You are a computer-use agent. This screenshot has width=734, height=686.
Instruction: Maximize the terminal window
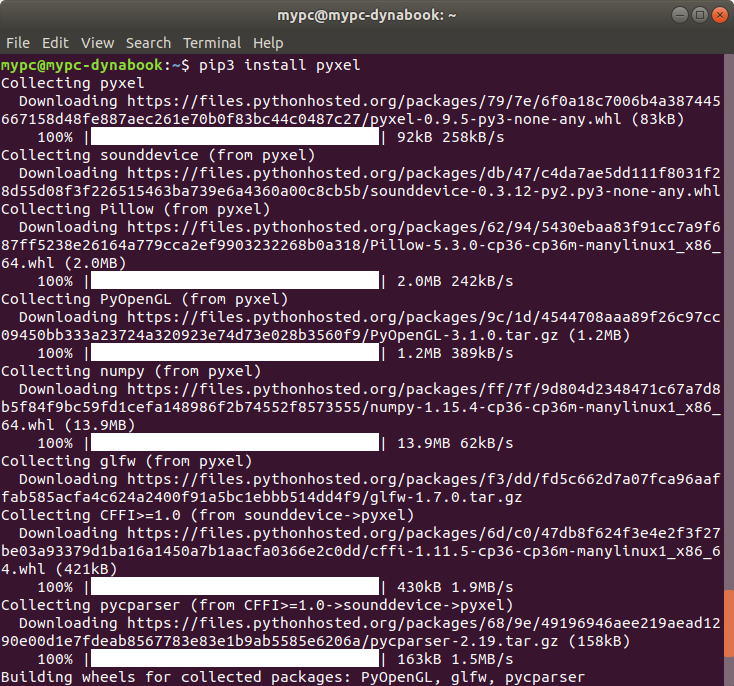click(700, 15)
